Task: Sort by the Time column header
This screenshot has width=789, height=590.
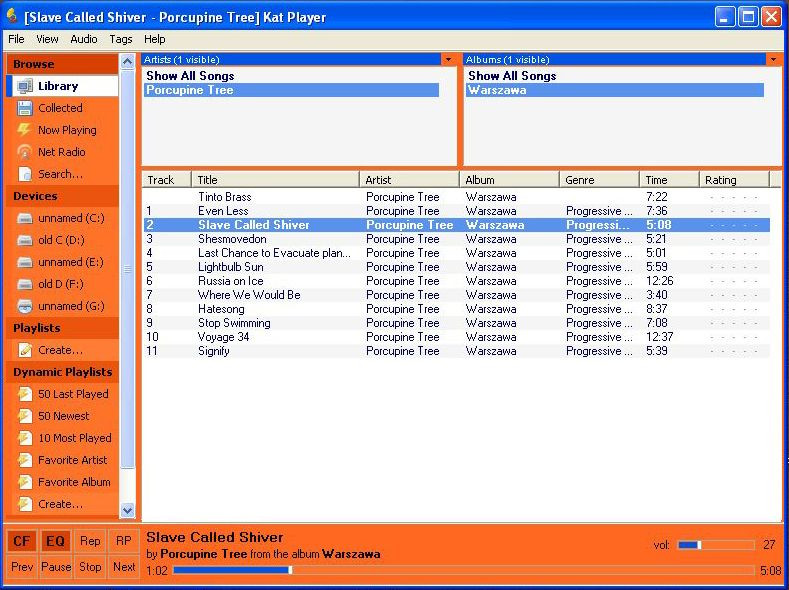Action: coord(669,180)
